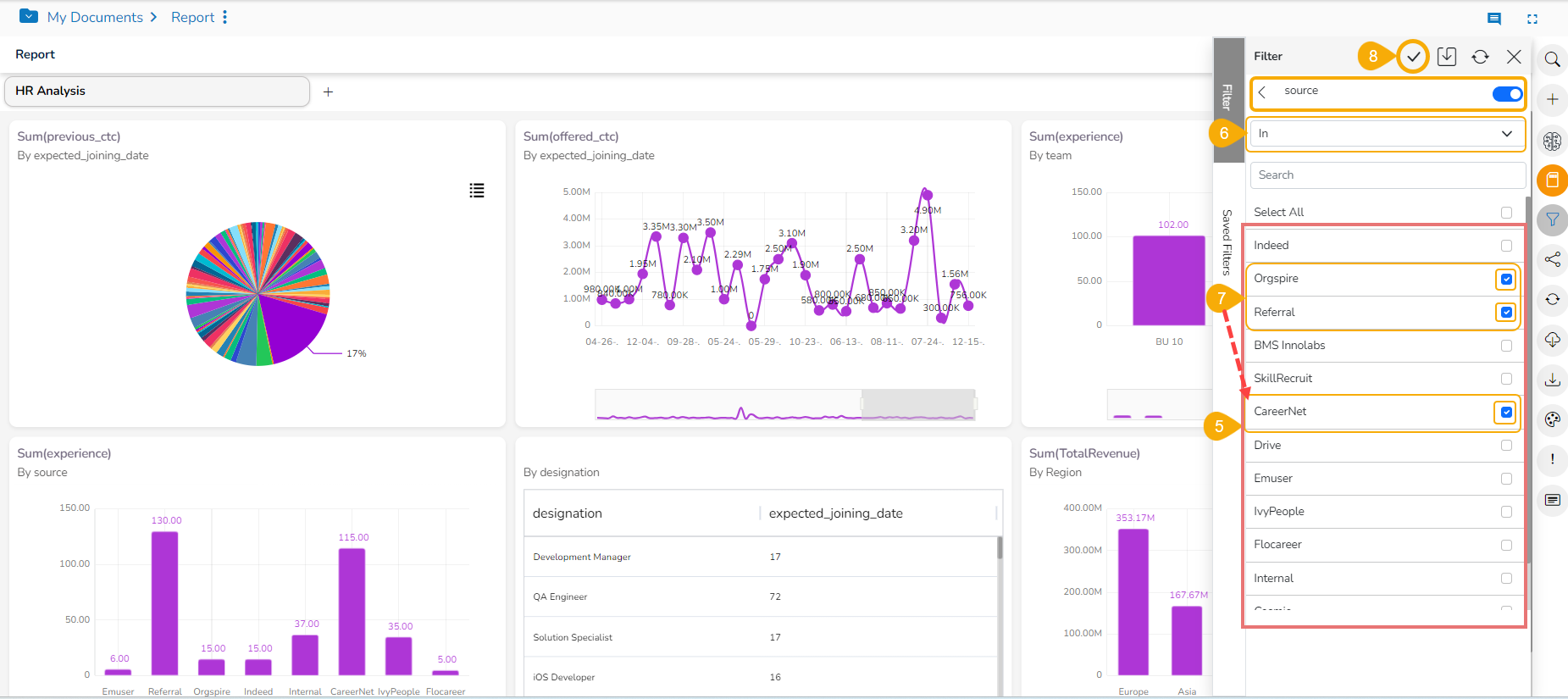Click the filter Search input field

pyautogui.click(x=1386, y=175)
